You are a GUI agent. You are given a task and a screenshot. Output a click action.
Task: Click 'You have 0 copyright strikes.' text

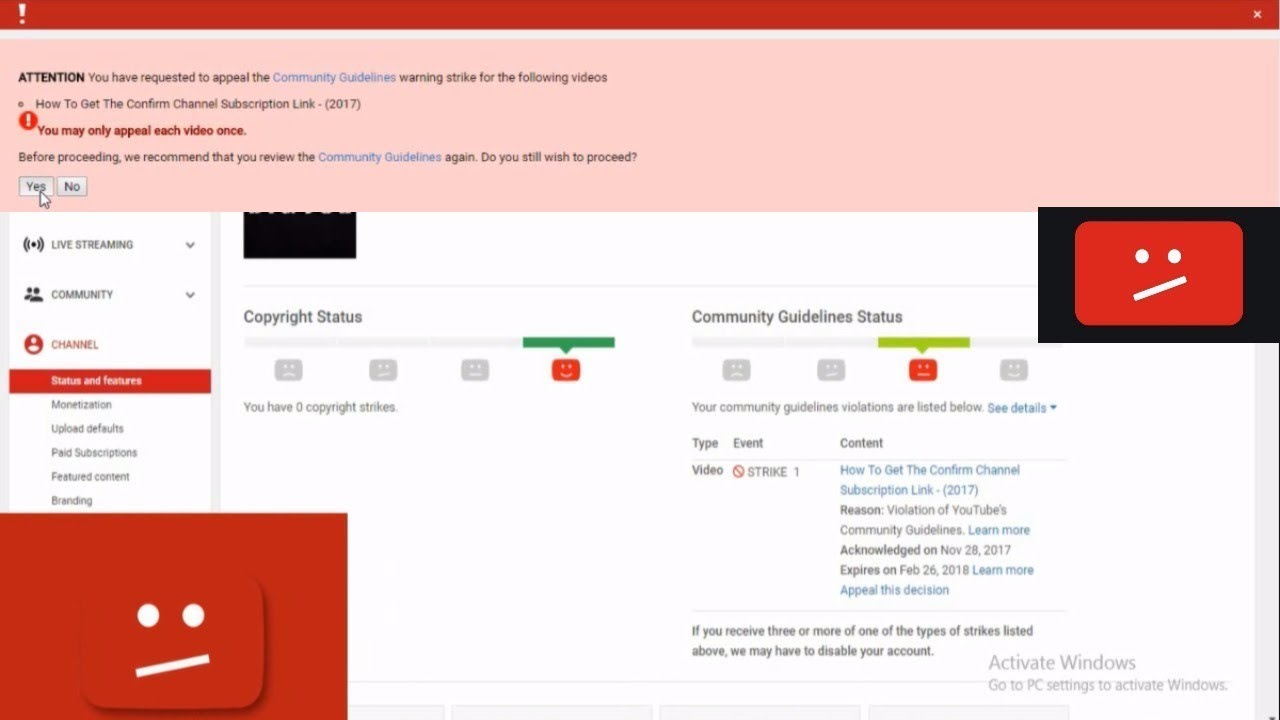[x=320, y=407]
